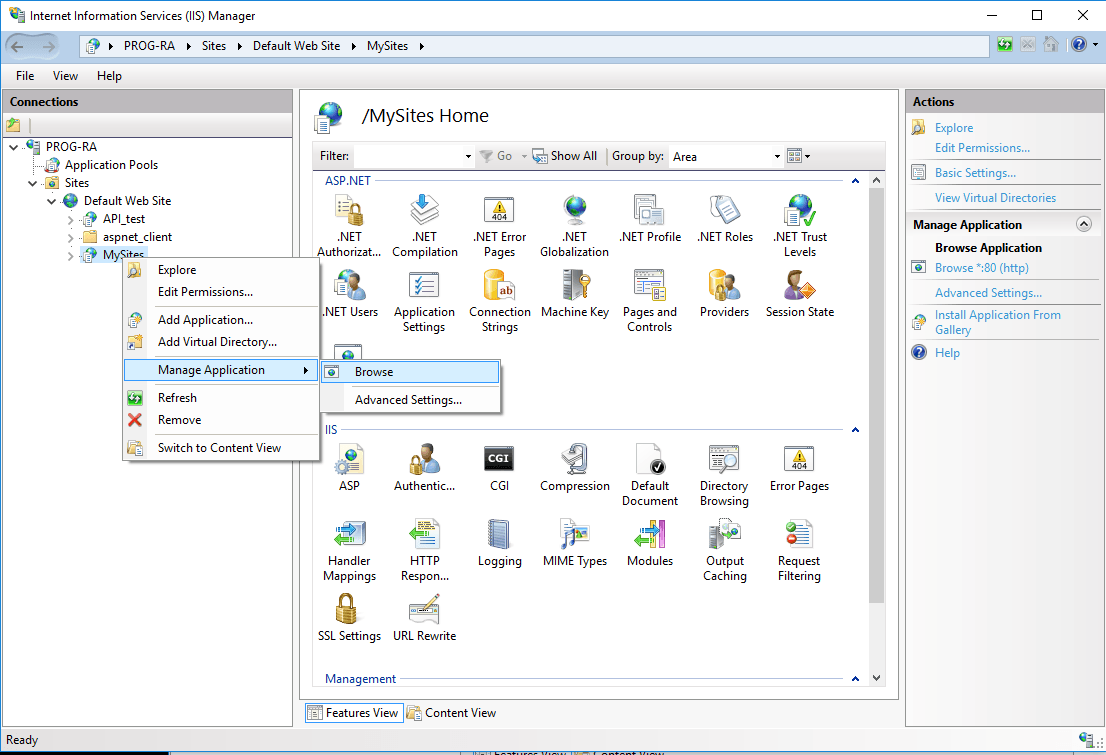Collapse the Sites tree node
The height and width of the screenshot is (755, 1106).
tap(32, 183)
